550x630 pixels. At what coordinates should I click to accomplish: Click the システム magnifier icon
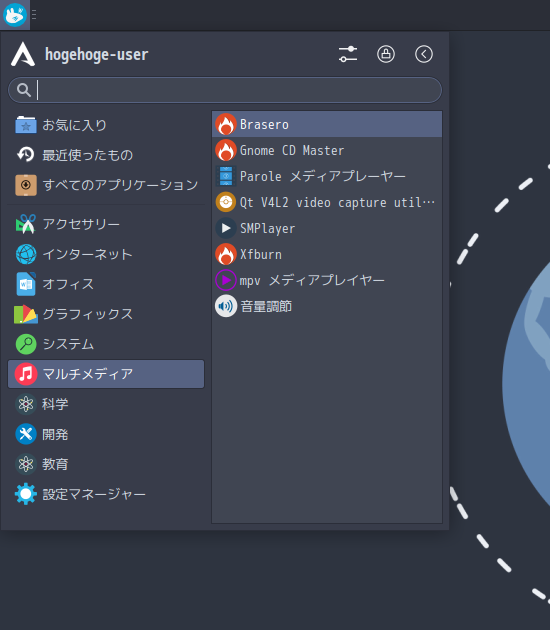(26, 344)
